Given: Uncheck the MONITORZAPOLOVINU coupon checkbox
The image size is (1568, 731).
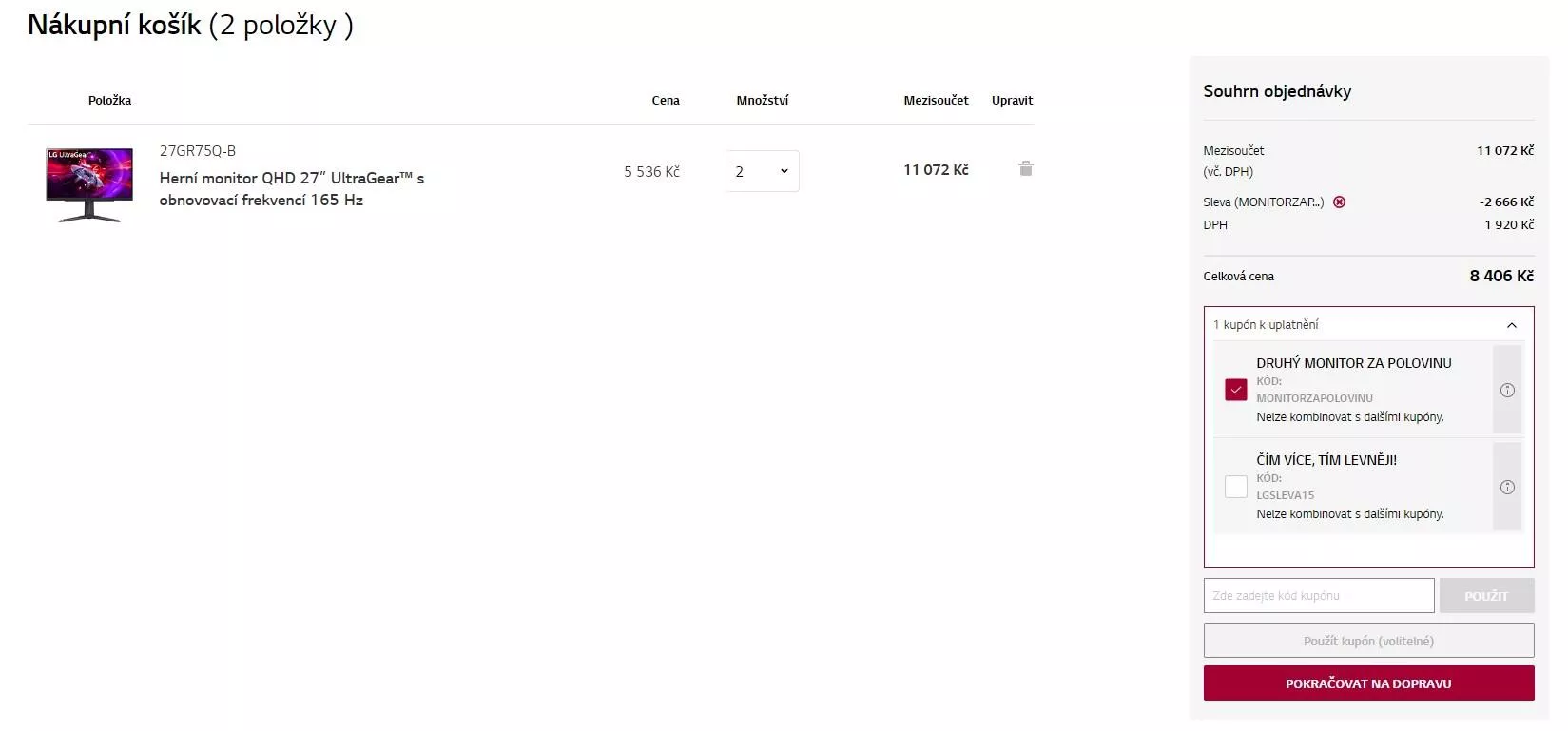Looking at the screenshot, I should pos(1235,390).
